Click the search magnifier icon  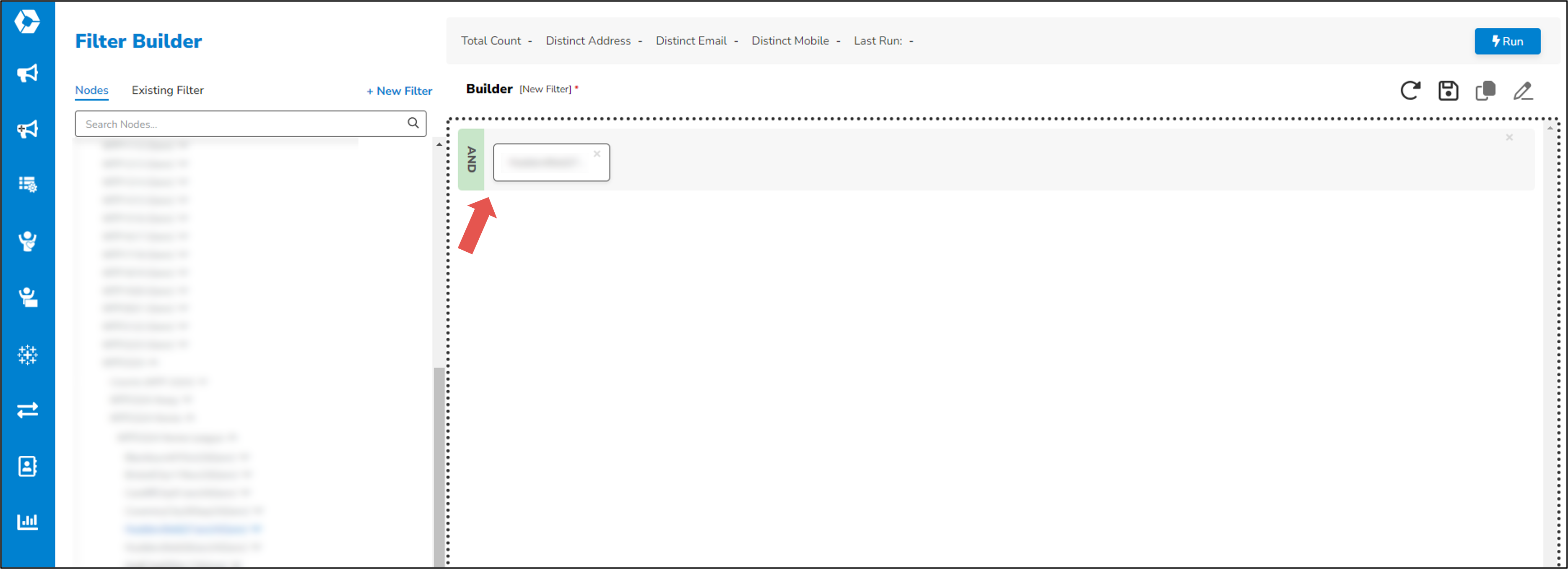413,123
